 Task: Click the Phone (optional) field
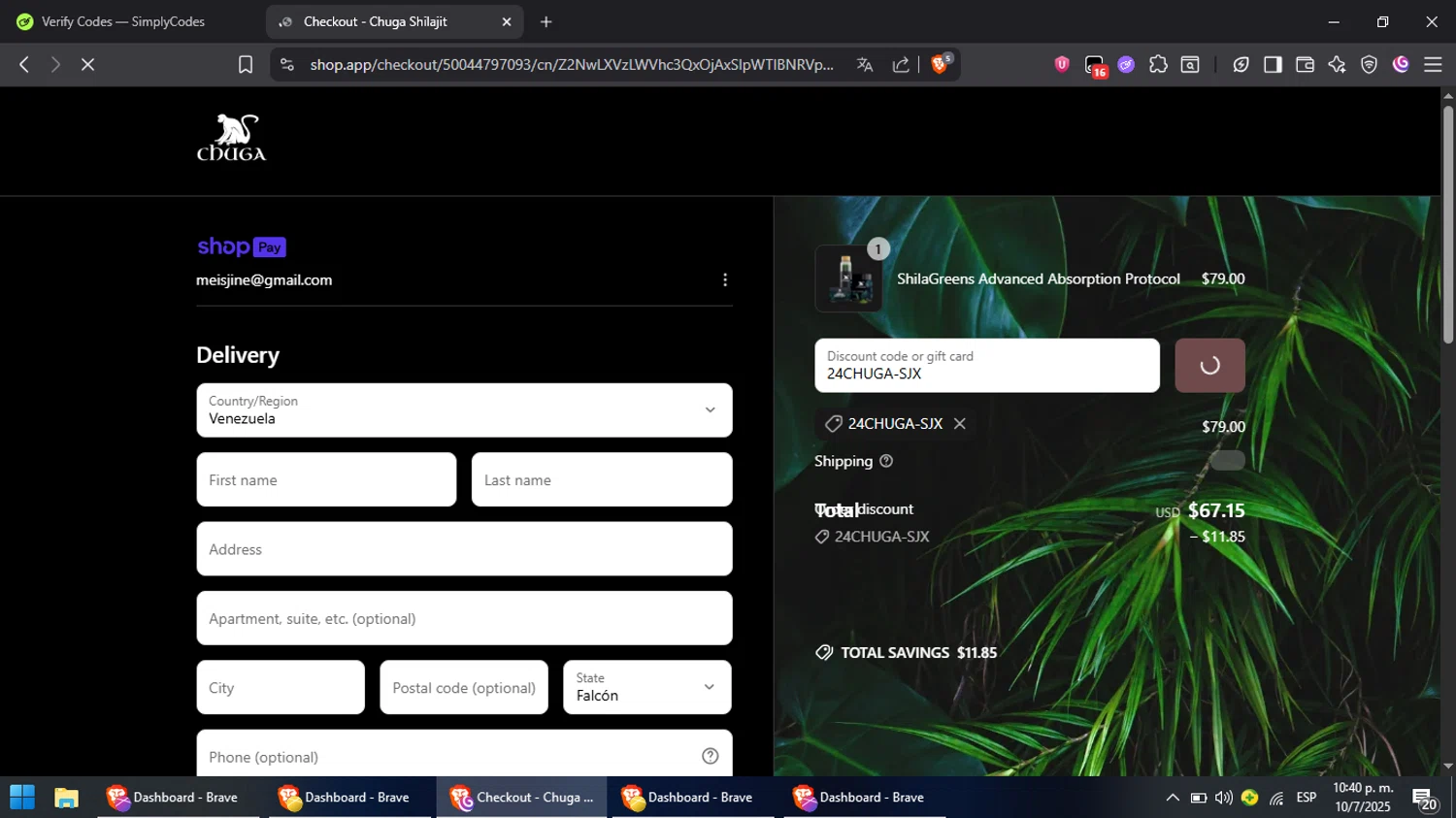[464, 755]
